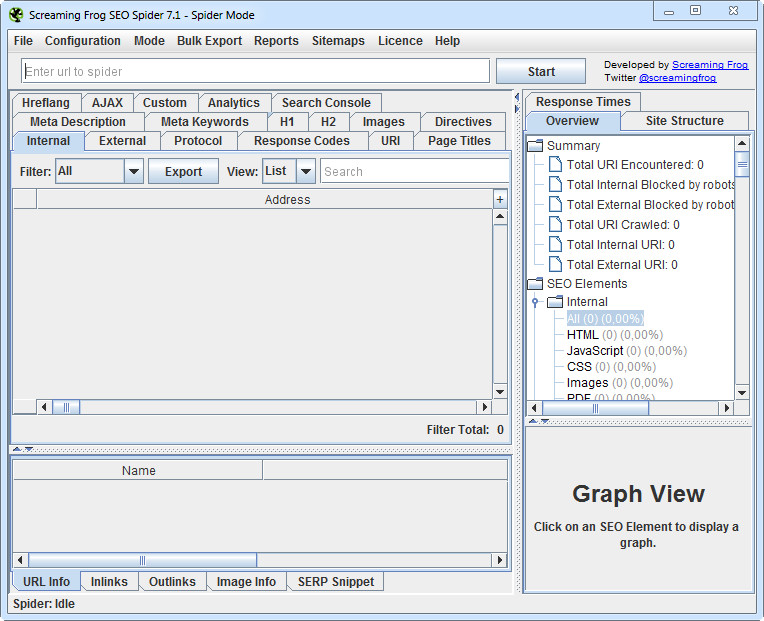Image resolution: width=764 pixels, height=621 pixels.
Task: Switch to the Site Structure tab
Action: 685,121
